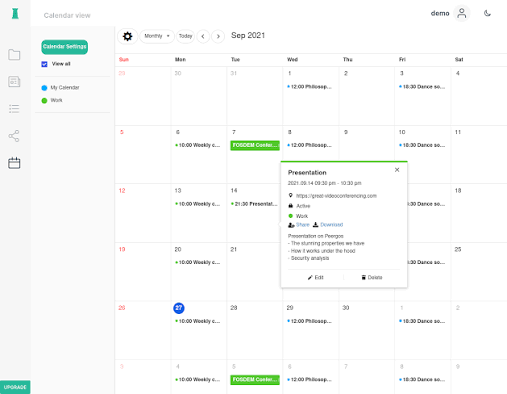
Task: Open 12:00 Philosophy event on Sept 29
Action: point(311,321)
